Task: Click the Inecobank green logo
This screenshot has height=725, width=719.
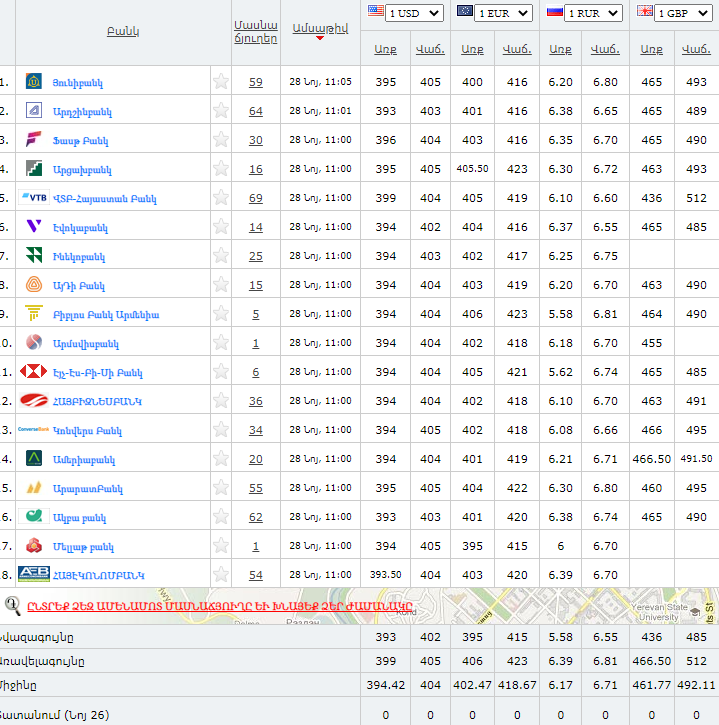Action: (x=34, y=255)
